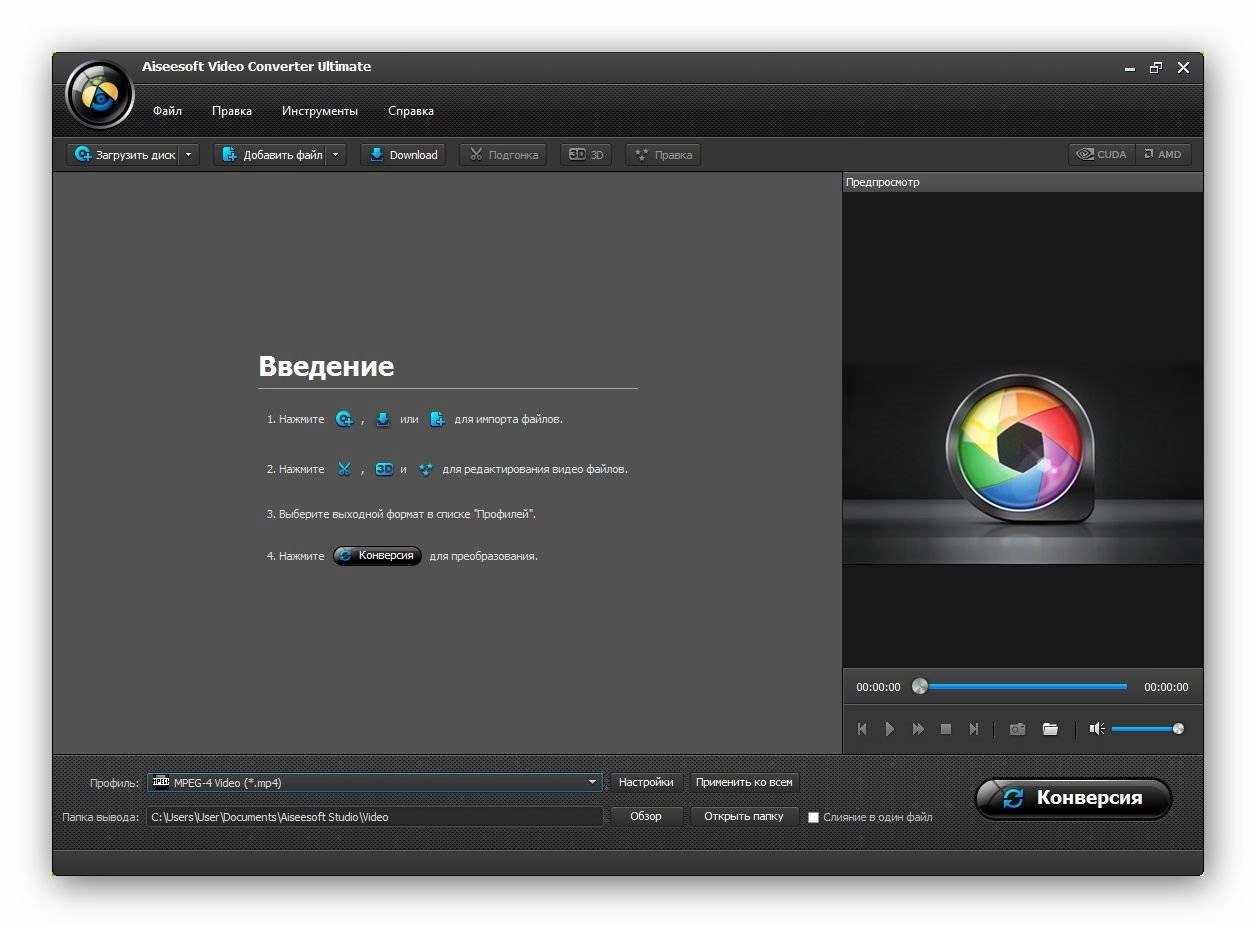
Task: Play the preview video
Action: click(x=889, y=729)
